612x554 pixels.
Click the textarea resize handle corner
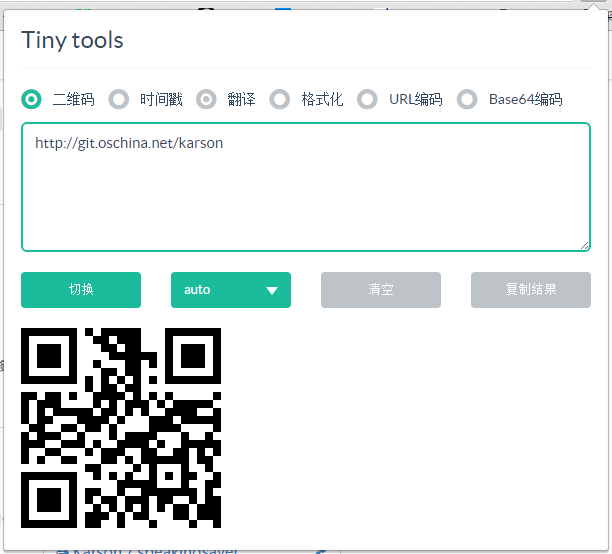pyautogui.click(x=584, y=246)
